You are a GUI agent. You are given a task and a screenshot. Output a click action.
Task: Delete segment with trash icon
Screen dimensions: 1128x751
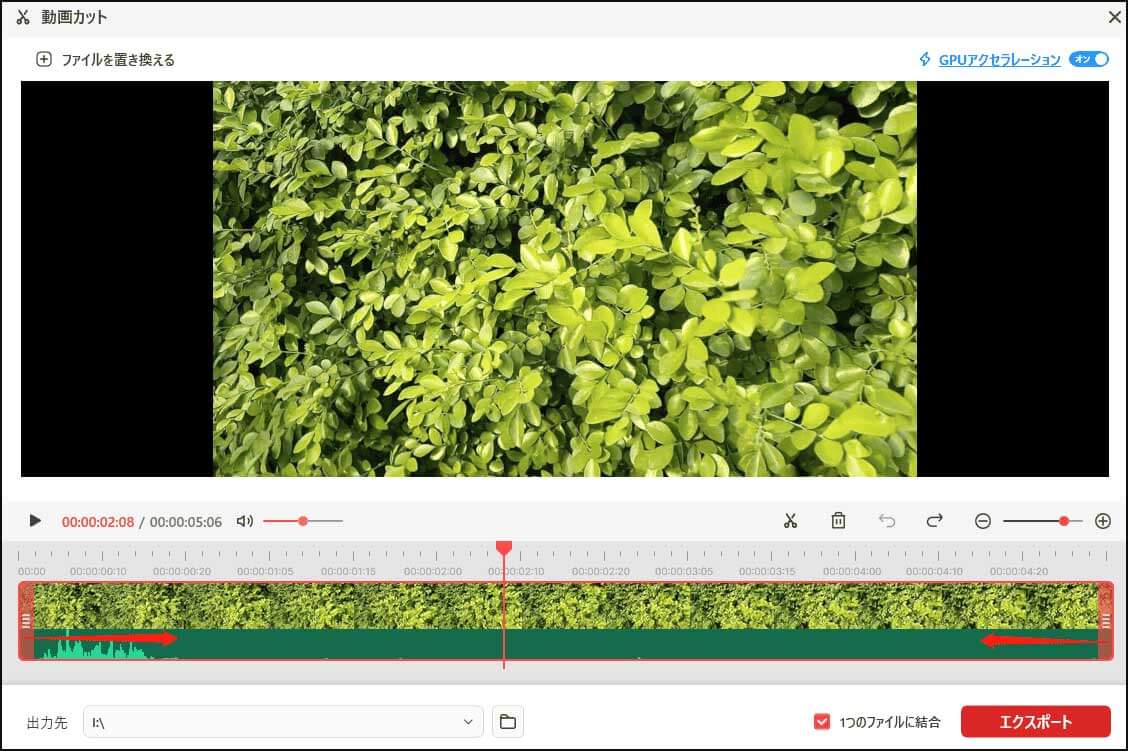point(838,520)
